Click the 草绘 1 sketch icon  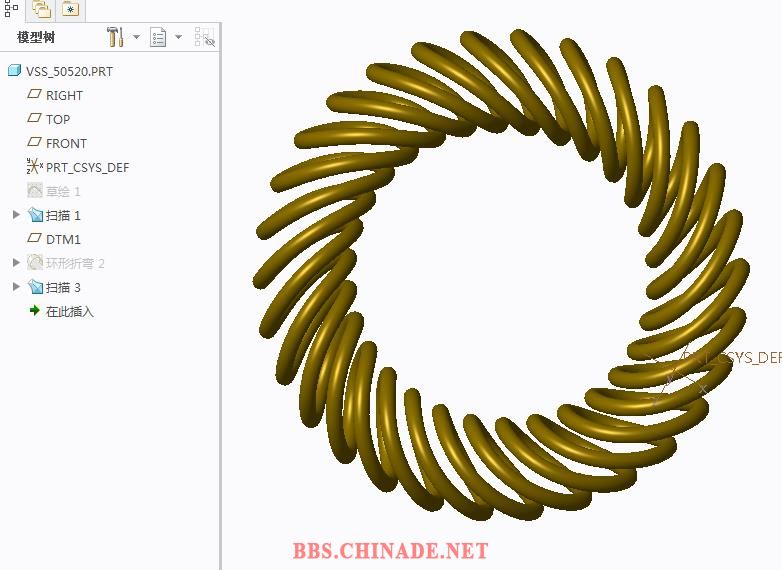point(34,190)
